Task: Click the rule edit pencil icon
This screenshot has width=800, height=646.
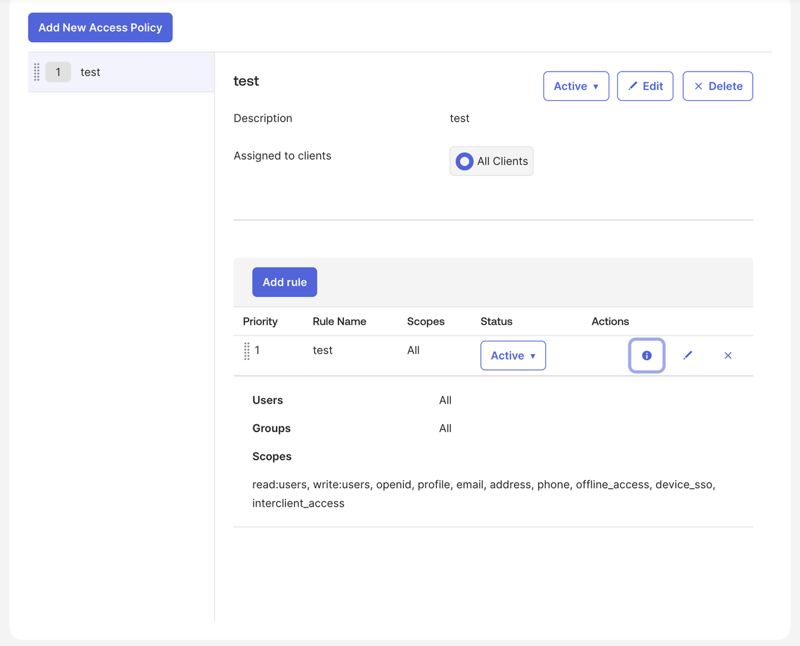Action: [687, 356]
